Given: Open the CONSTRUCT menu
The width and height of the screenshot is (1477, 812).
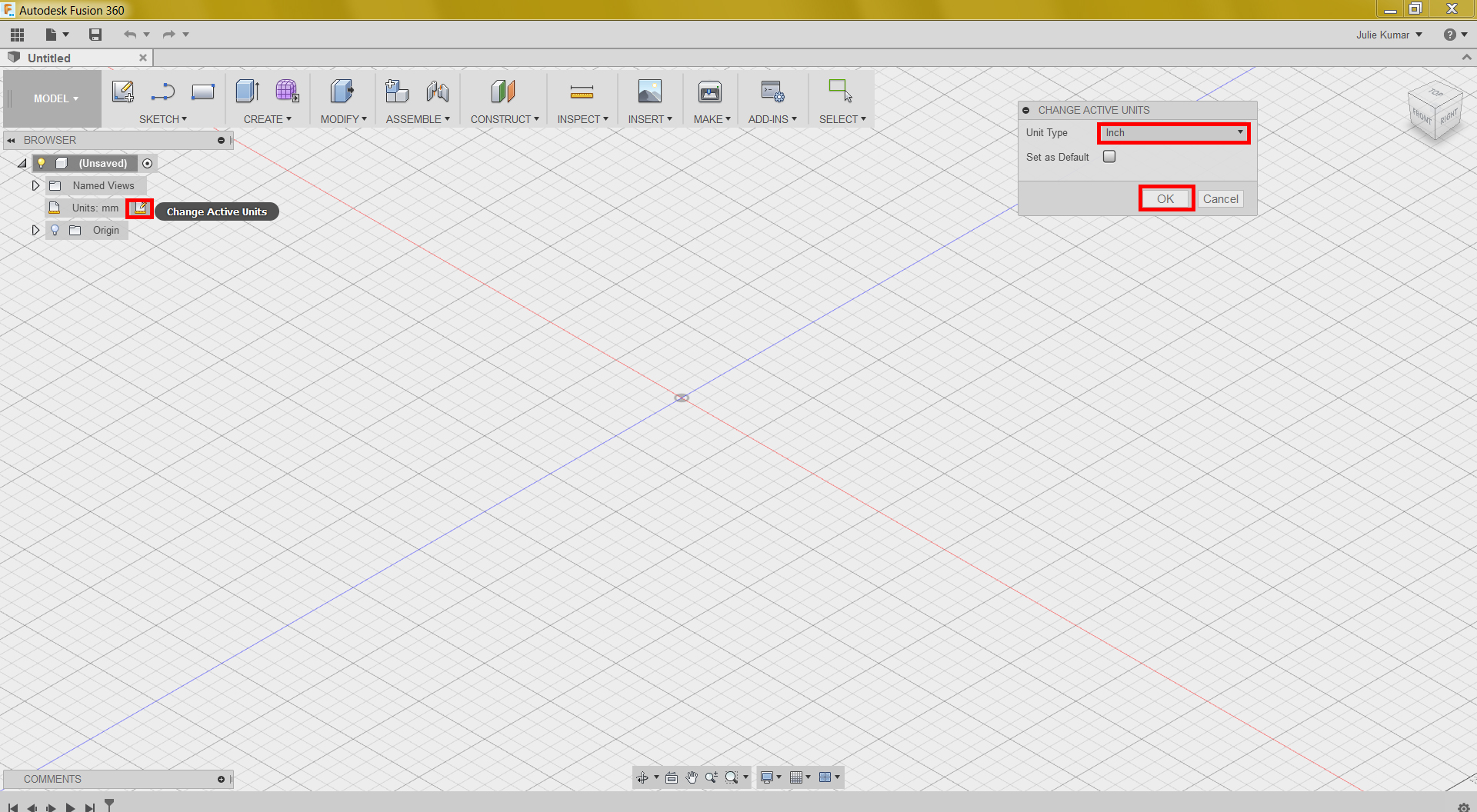Looking at the screenshot, I should point(505,119).
